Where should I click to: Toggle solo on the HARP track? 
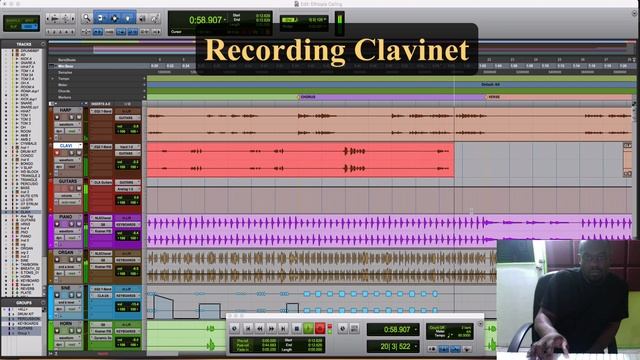pyautogui.click(x=71, y=118)
